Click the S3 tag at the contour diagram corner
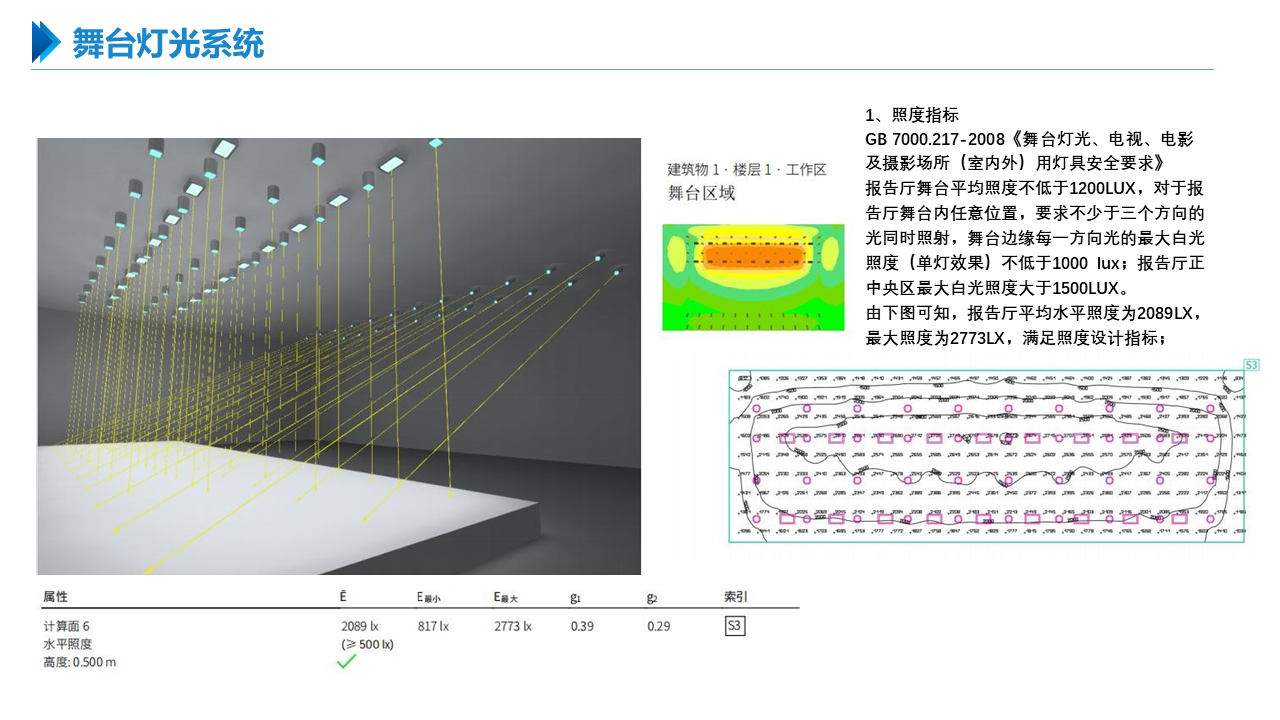This screenshot has height=720, width=1280. [x=1250, y=366]
